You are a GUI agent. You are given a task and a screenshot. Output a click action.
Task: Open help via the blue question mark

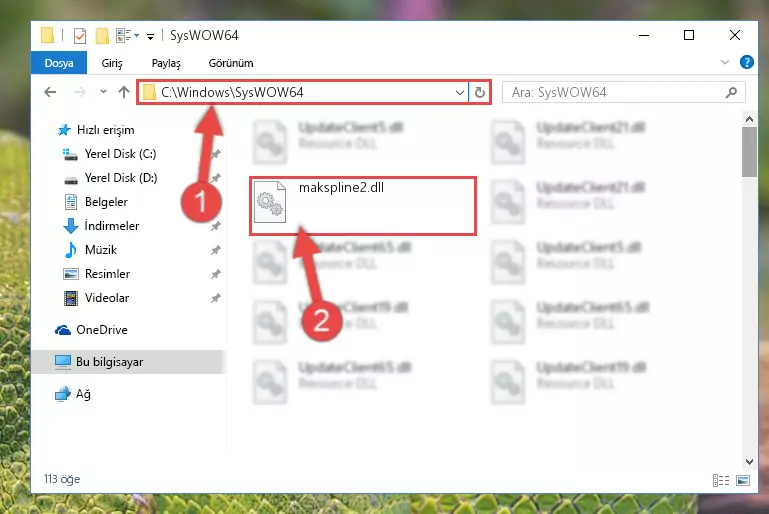click(746, 62)
